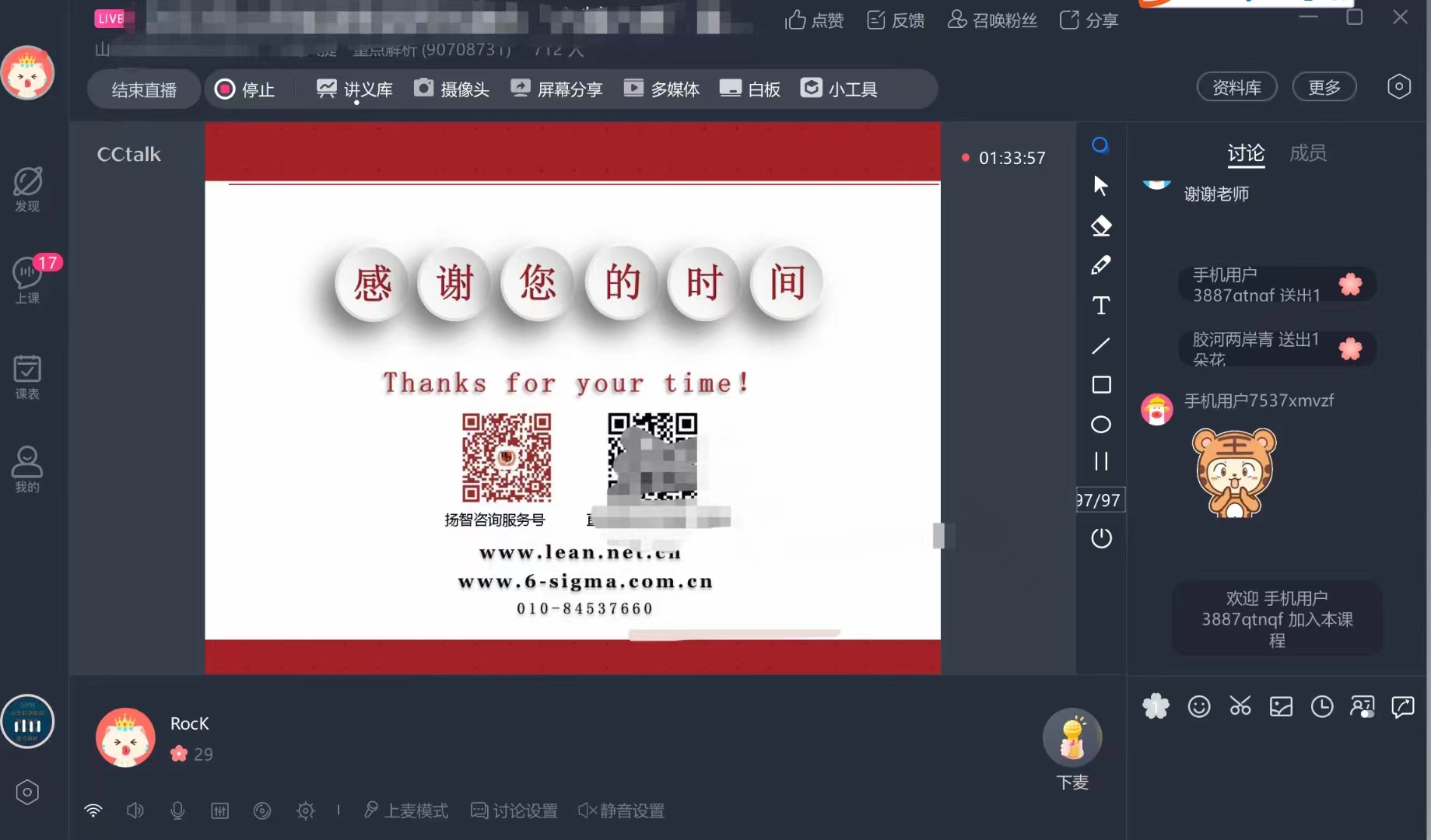Click the round live-room icon in sidebar
The width and height of the screenshot is (1431, 840).
click(27, 722)
